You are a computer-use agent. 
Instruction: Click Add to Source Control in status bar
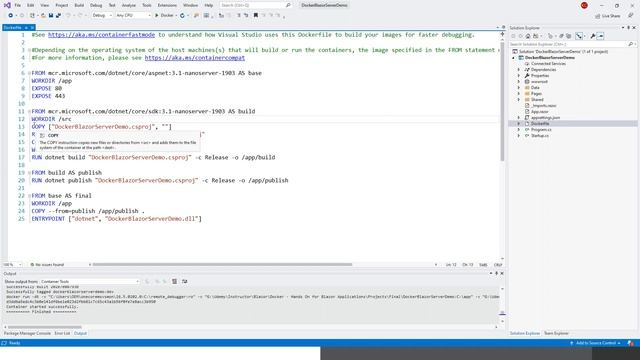(596, 343)
